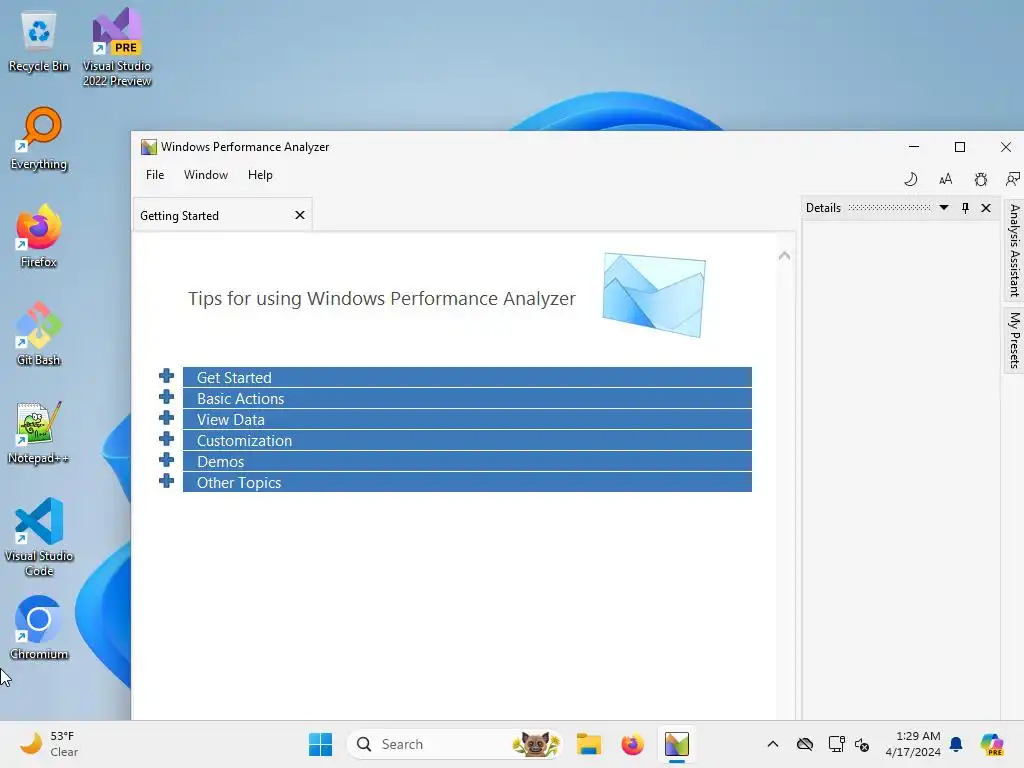
Task: Select Git Bash desktop shortcut
Action: [39, 334]
